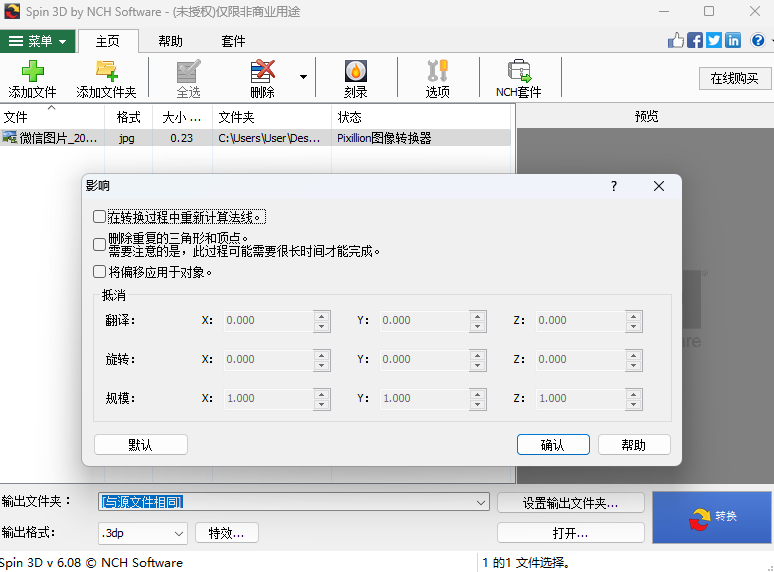Share via the Facebook icon

click(x=695, y=40)
